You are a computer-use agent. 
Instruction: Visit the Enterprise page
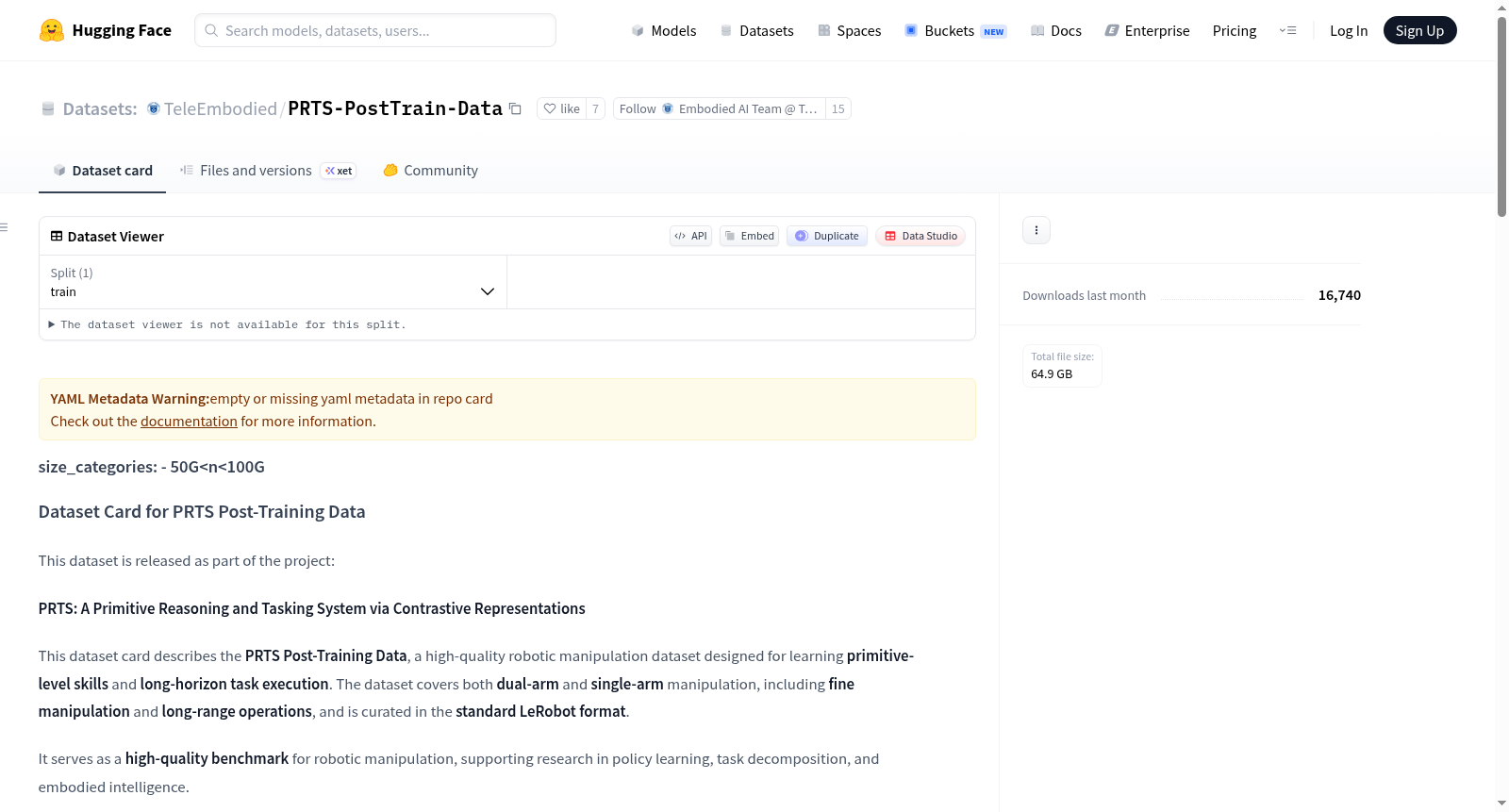[x=1147, y=30]
